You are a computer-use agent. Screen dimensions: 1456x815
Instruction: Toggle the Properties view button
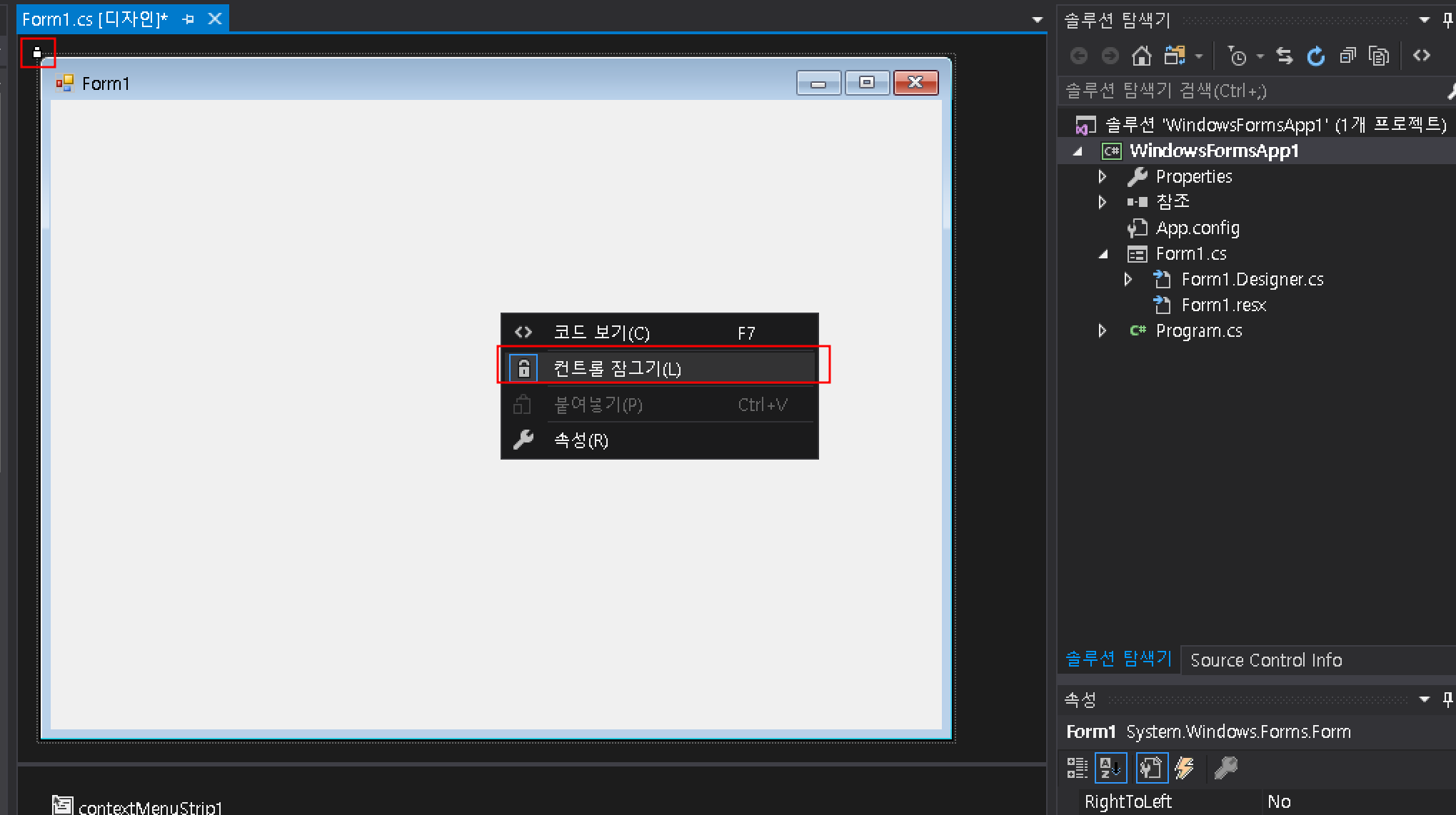tap(1151, 768)
